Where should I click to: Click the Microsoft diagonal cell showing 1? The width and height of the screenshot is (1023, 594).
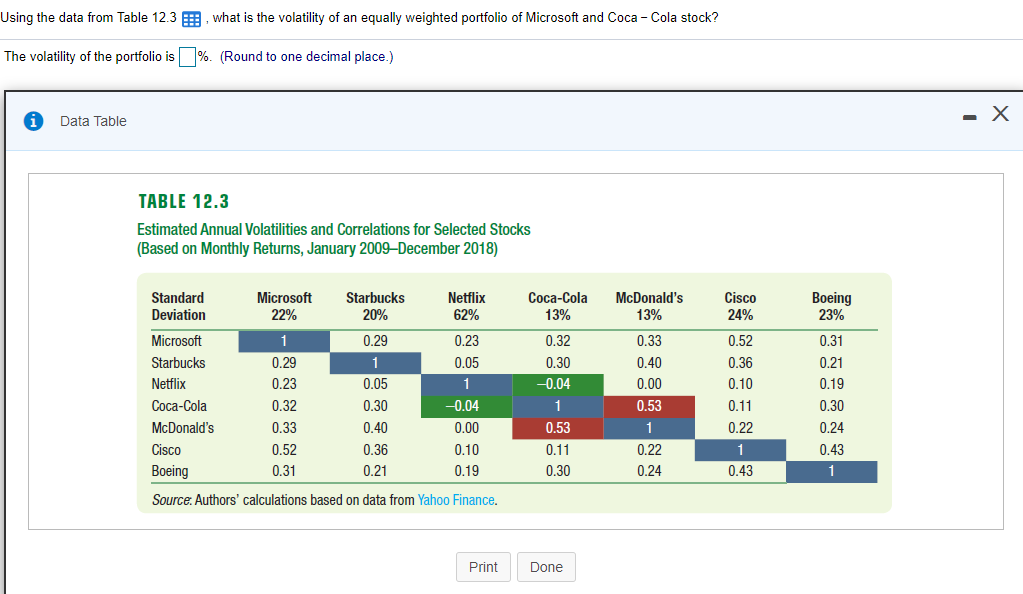(284, 341)
